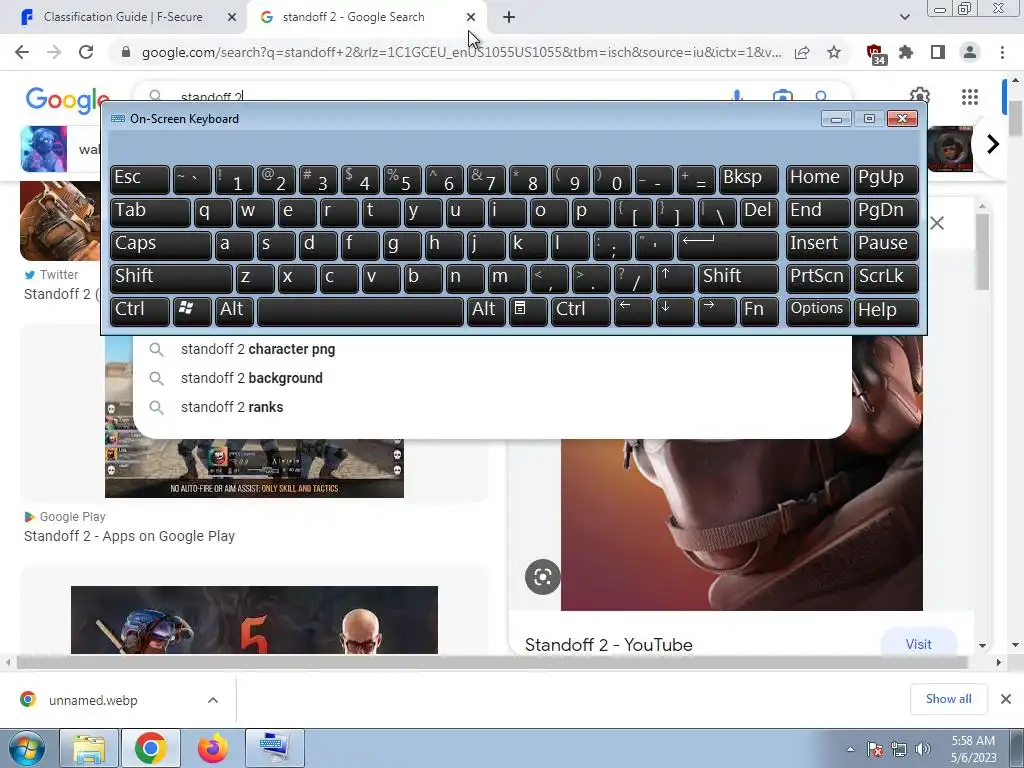
Task: Reload the Google search page
Action: coord(86,52)
